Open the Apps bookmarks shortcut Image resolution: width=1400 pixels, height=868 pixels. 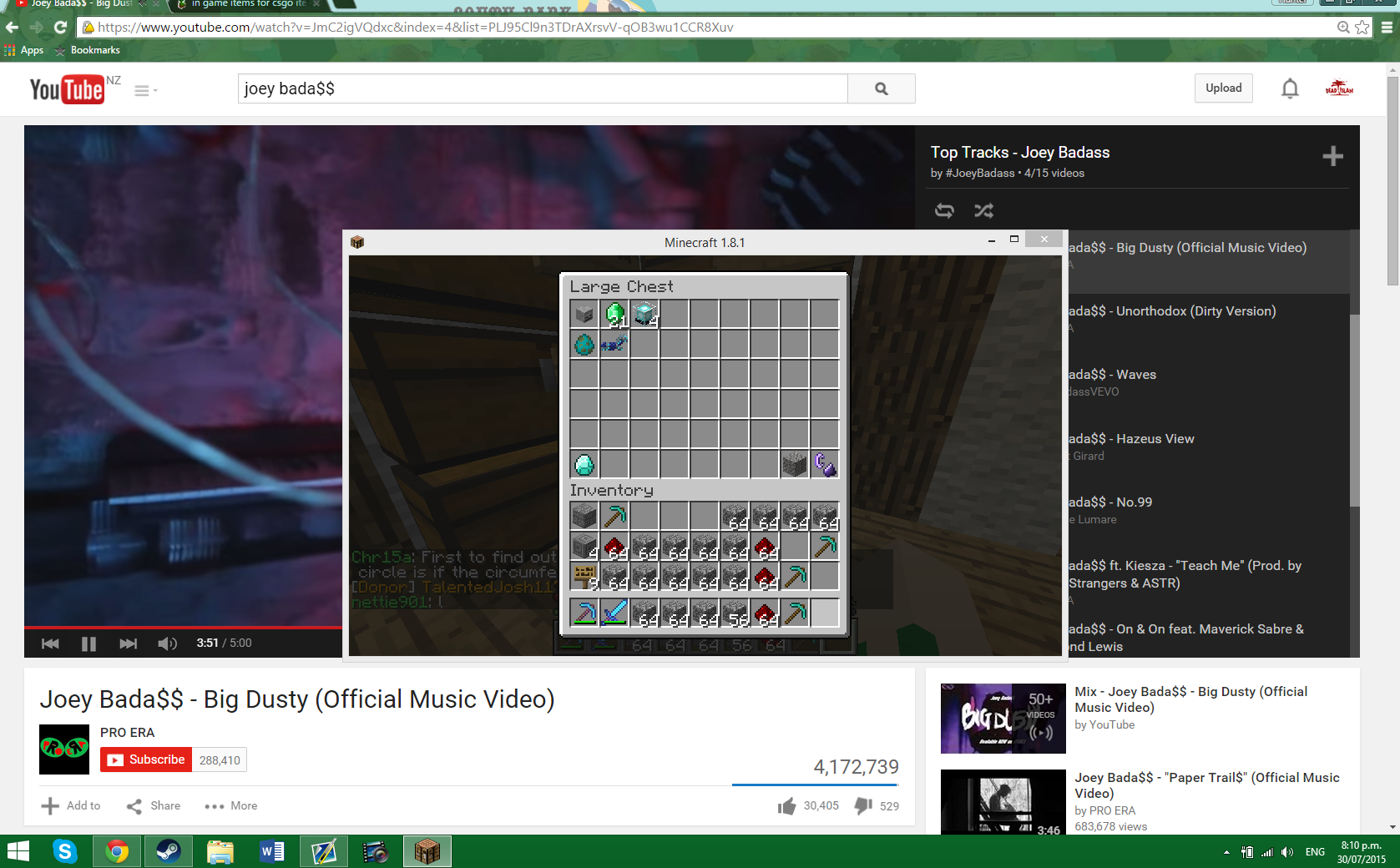[x=24, y=50]
